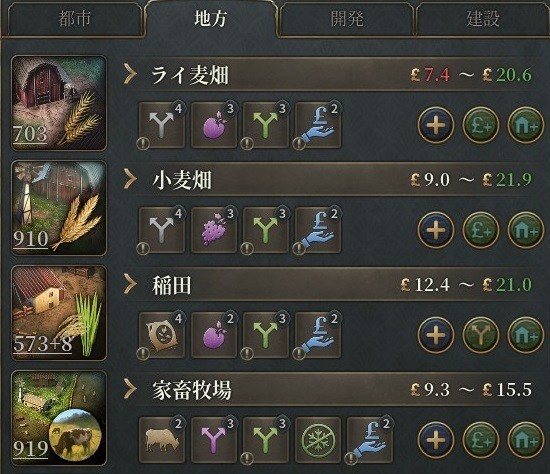Image resolution: width=550 pixels, height=474 pixels.
Task: Open the 開発 tab
Action: [347, 19]
